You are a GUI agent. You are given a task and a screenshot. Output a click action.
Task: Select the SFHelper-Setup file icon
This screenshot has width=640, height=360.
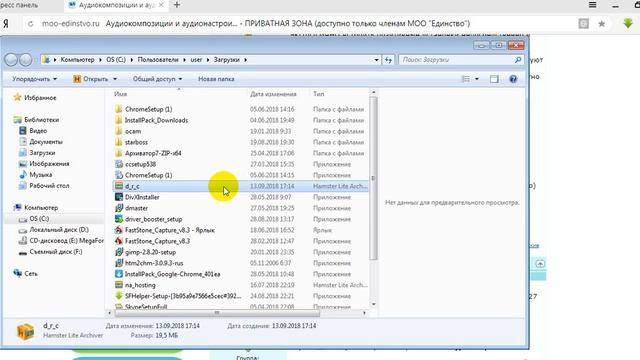point(119,296)
